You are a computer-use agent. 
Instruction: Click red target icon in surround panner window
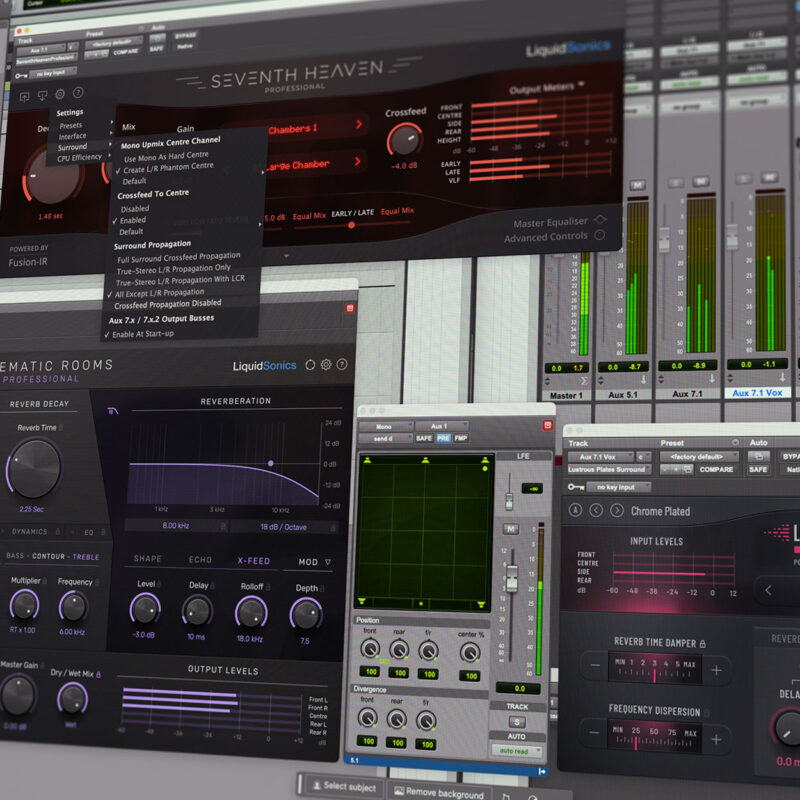[x=547, y=425]
